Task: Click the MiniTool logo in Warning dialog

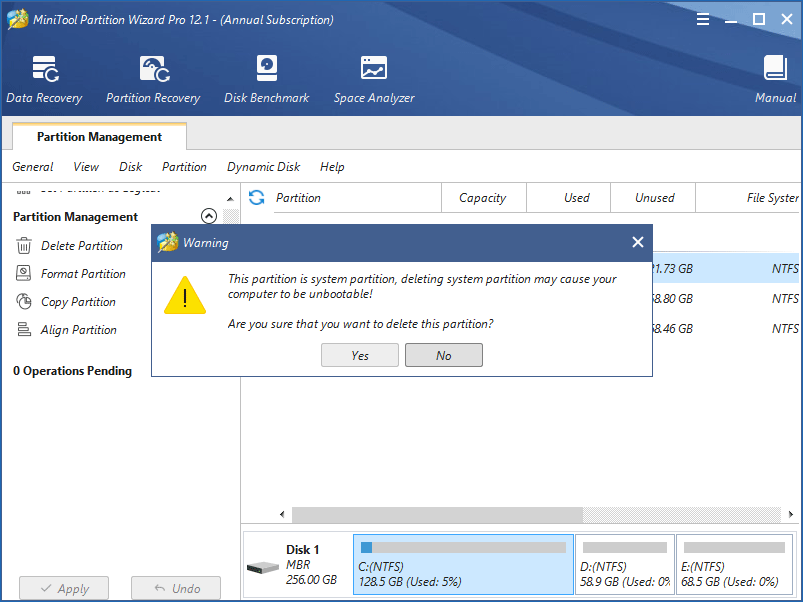Action: (x=168, y=243)
